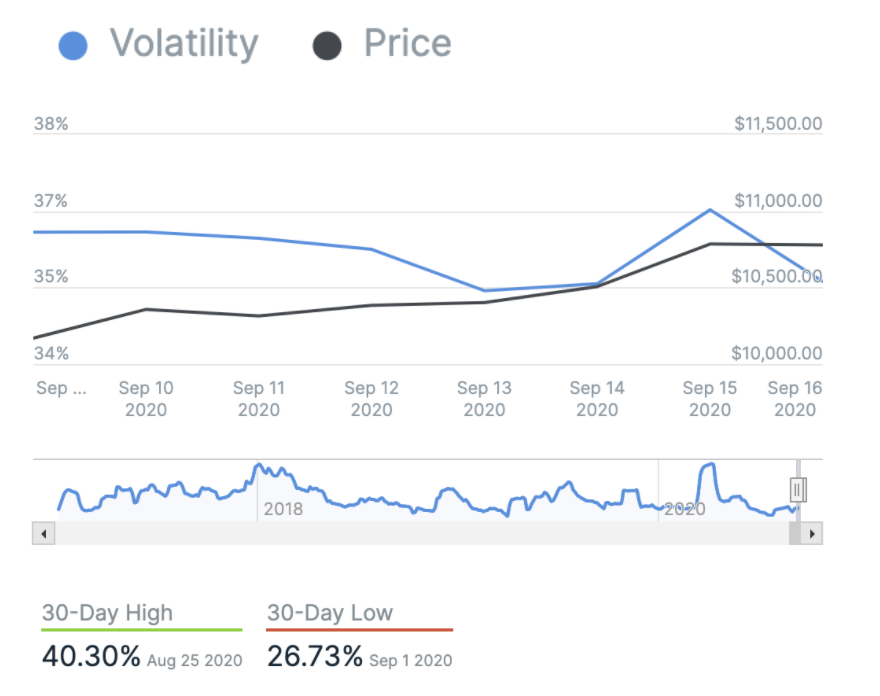Click the scrollbar right arrow button
880x696 pixels.
click(x=812, y=534)
